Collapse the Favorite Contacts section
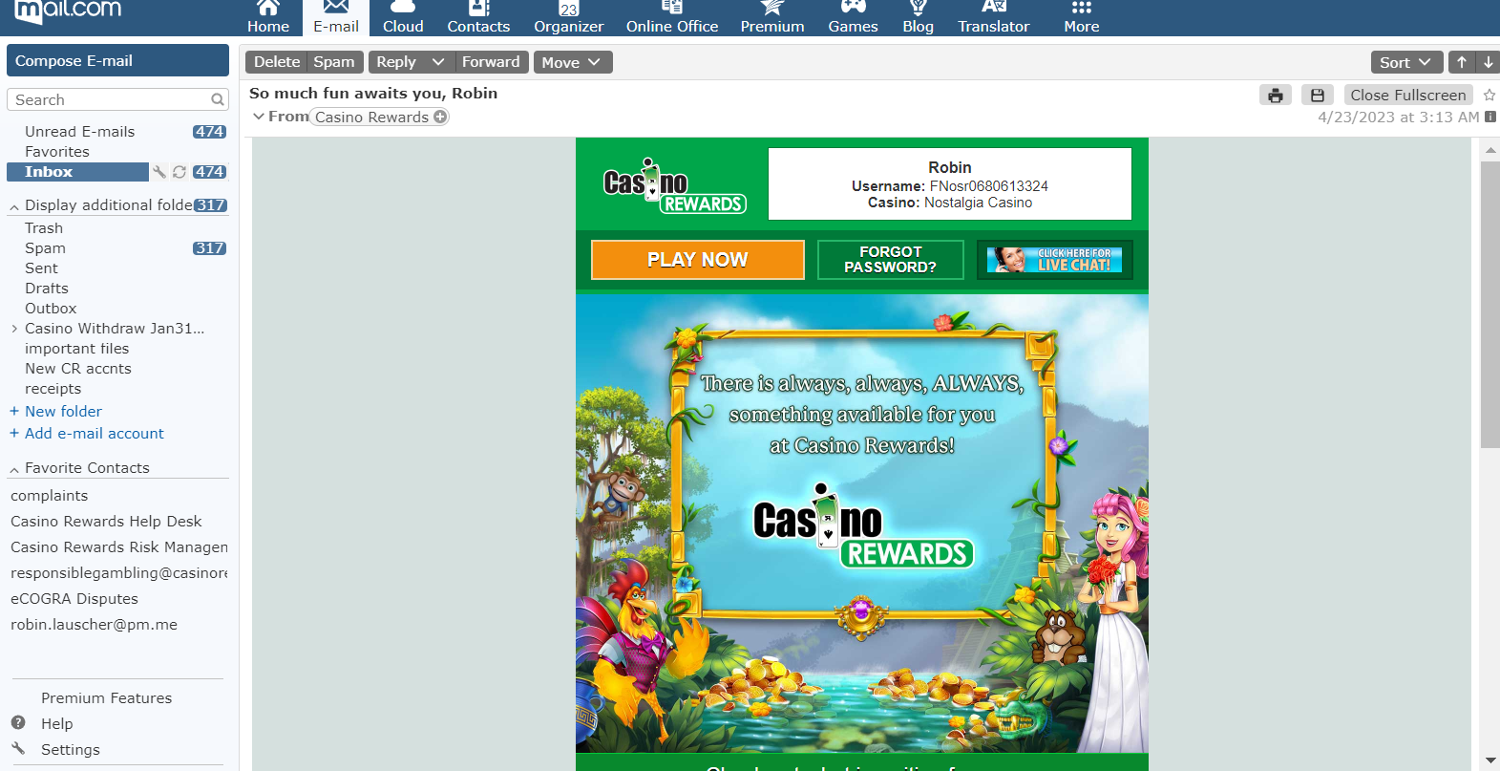Screen dimensions: 1500x771 14,469
